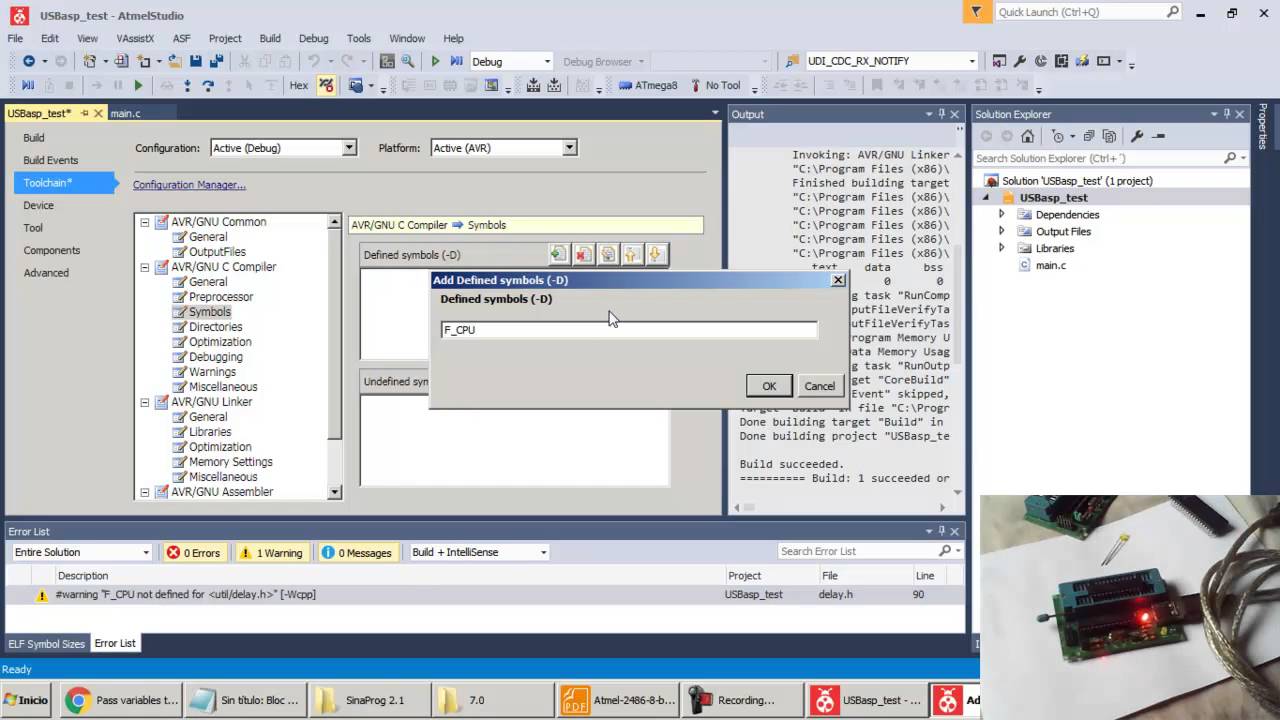Screen dimensions: 1280x720
Task: Click the Move Down arrow above symbols list
Action: point(655,255)
